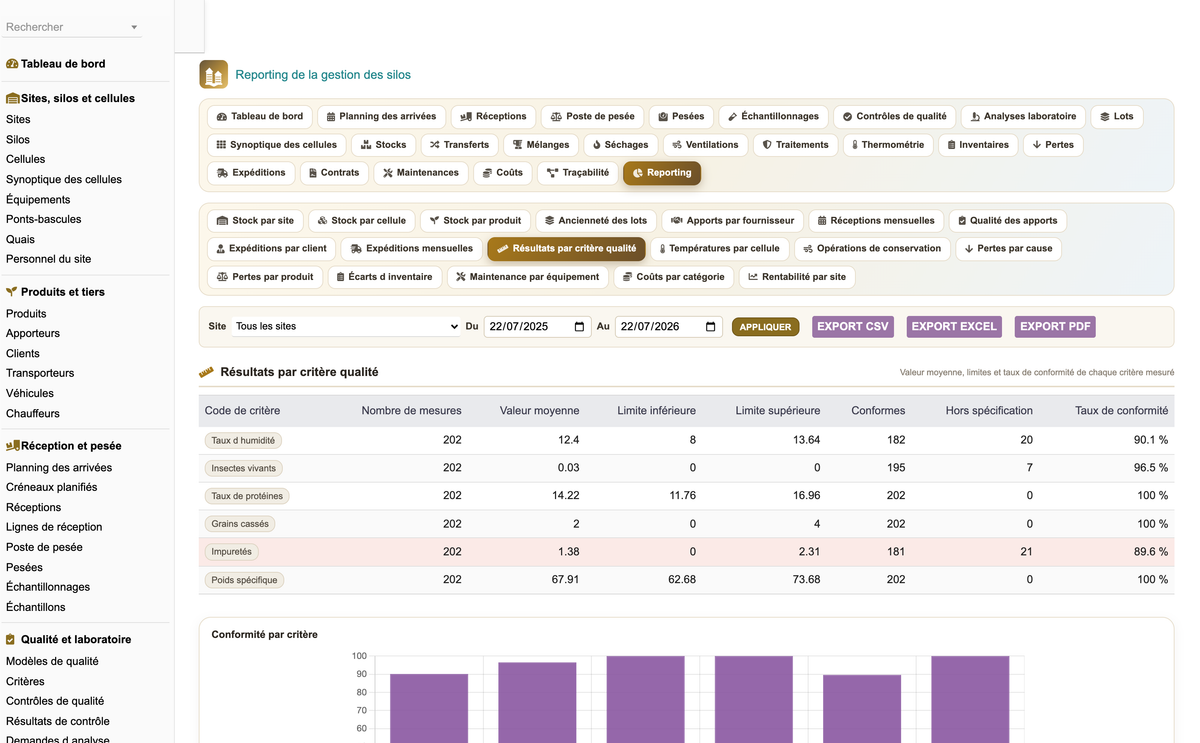The image size is (1200, 743).
Task: Open the Pertes par cause report
Action: click(x=1007, y=249)
